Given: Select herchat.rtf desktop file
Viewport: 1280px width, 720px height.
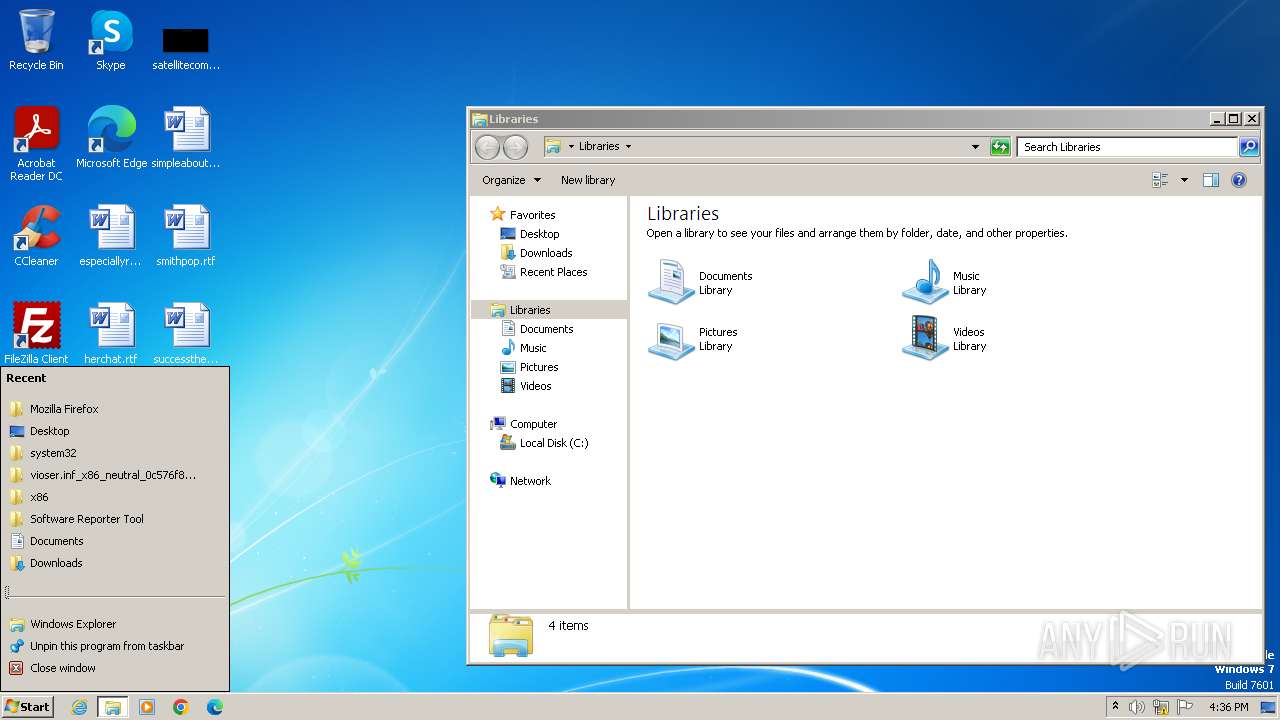Looking at the screenshot, I should 110,334.
